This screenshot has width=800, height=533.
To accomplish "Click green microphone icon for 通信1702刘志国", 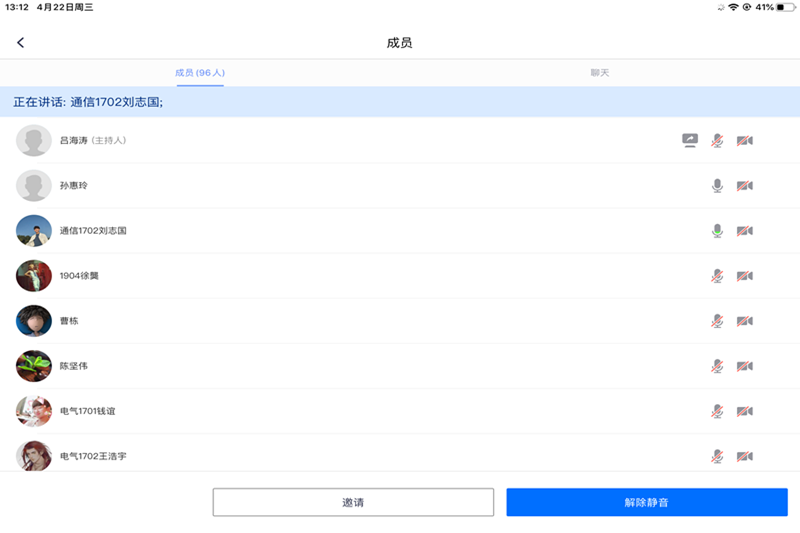I will [717, 231].
